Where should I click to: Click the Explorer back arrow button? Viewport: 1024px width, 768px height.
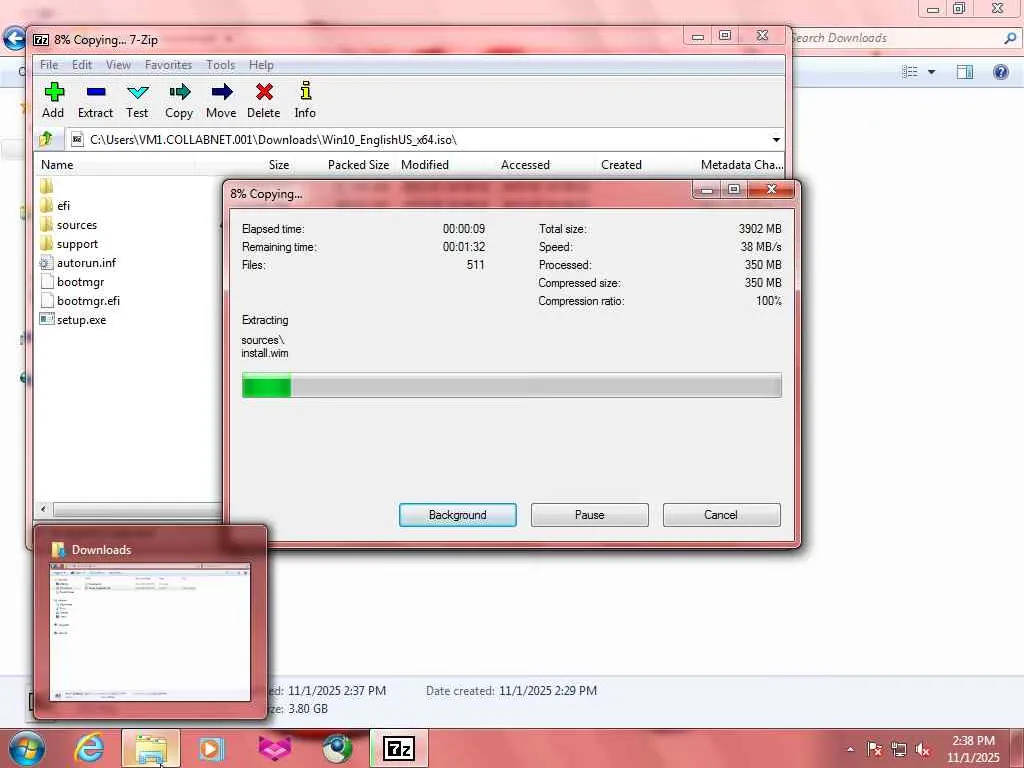coord(14,39)
